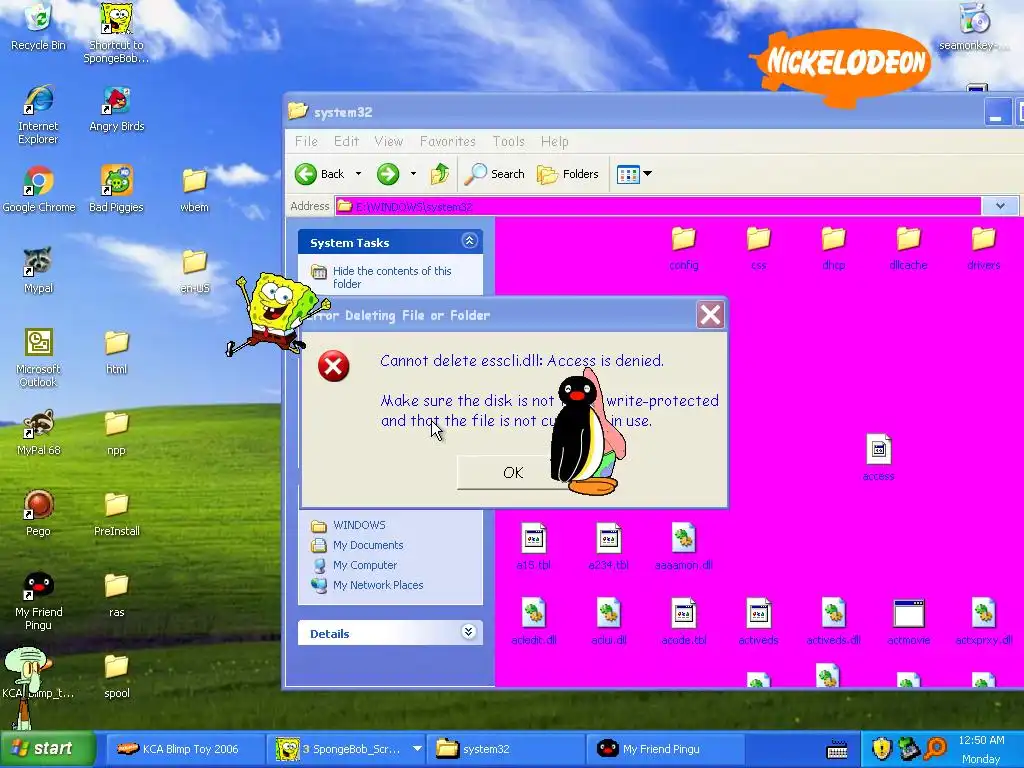Switch to system32 taskbar button
The height and width of the screenshot is (768, 1024).
point(504,749)
